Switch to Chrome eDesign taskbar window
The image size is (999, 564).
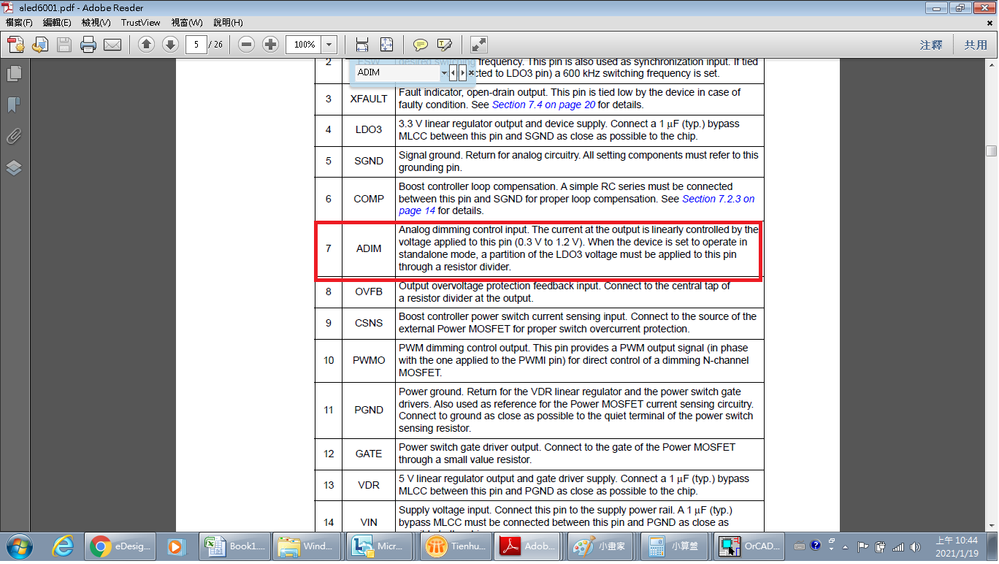point(119,547)
